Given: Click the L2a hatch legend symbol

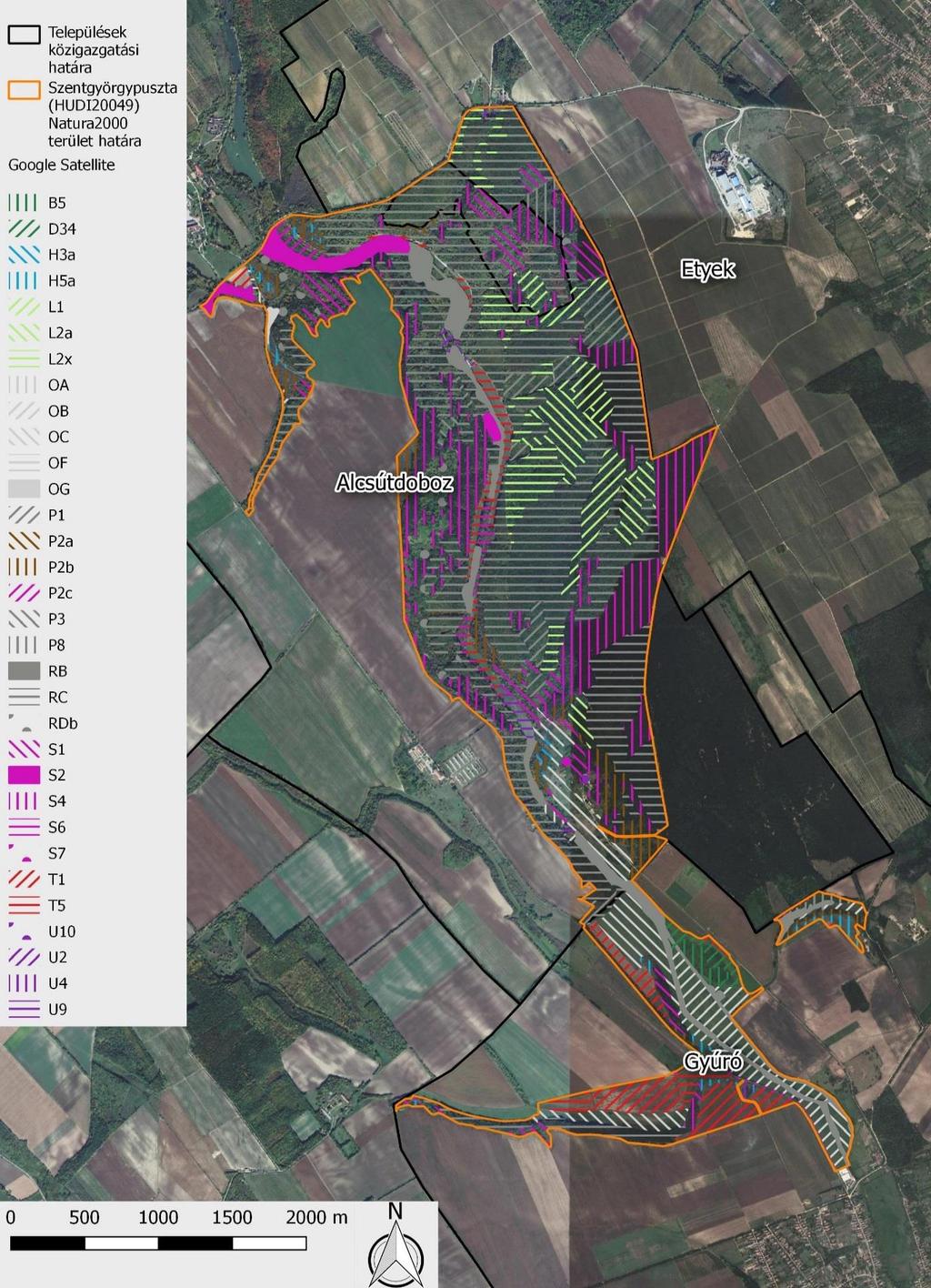Looking at the screenshot, I should coord(24,333).
